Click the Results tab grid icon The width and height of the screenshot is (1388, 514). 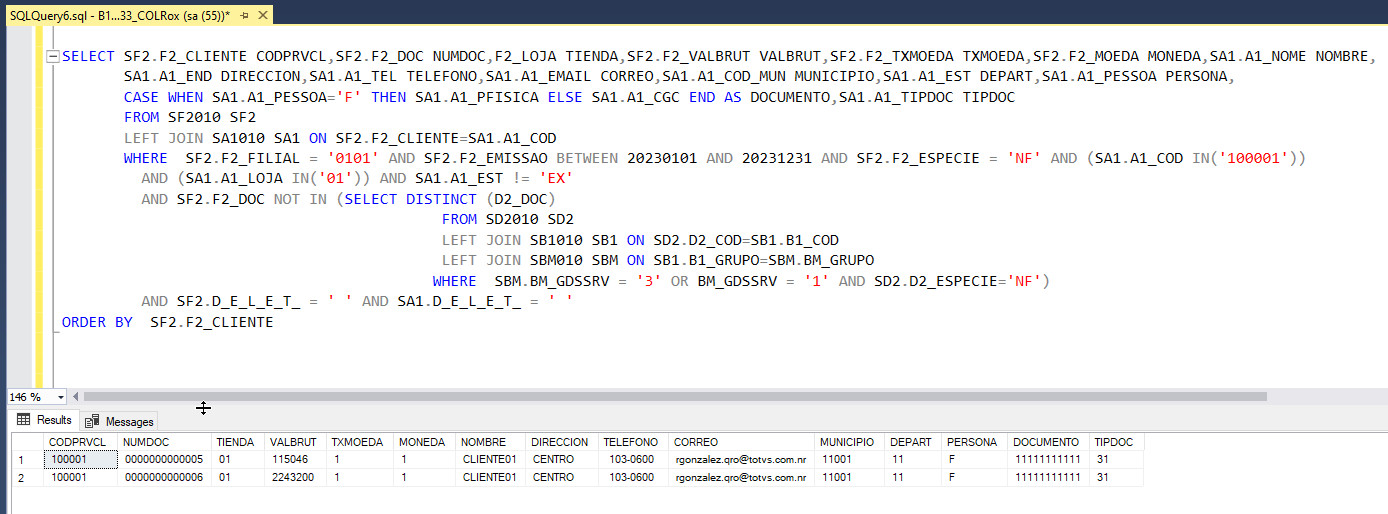(24, 420)
